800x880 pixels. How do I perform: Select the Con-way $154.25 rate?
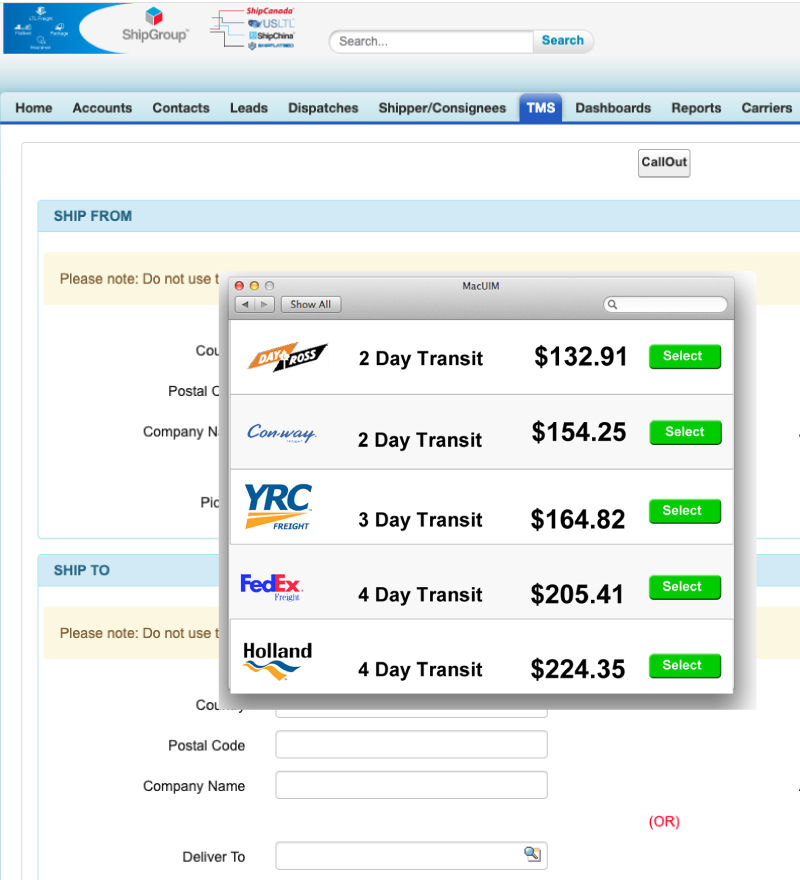click(x=685, y=432)
